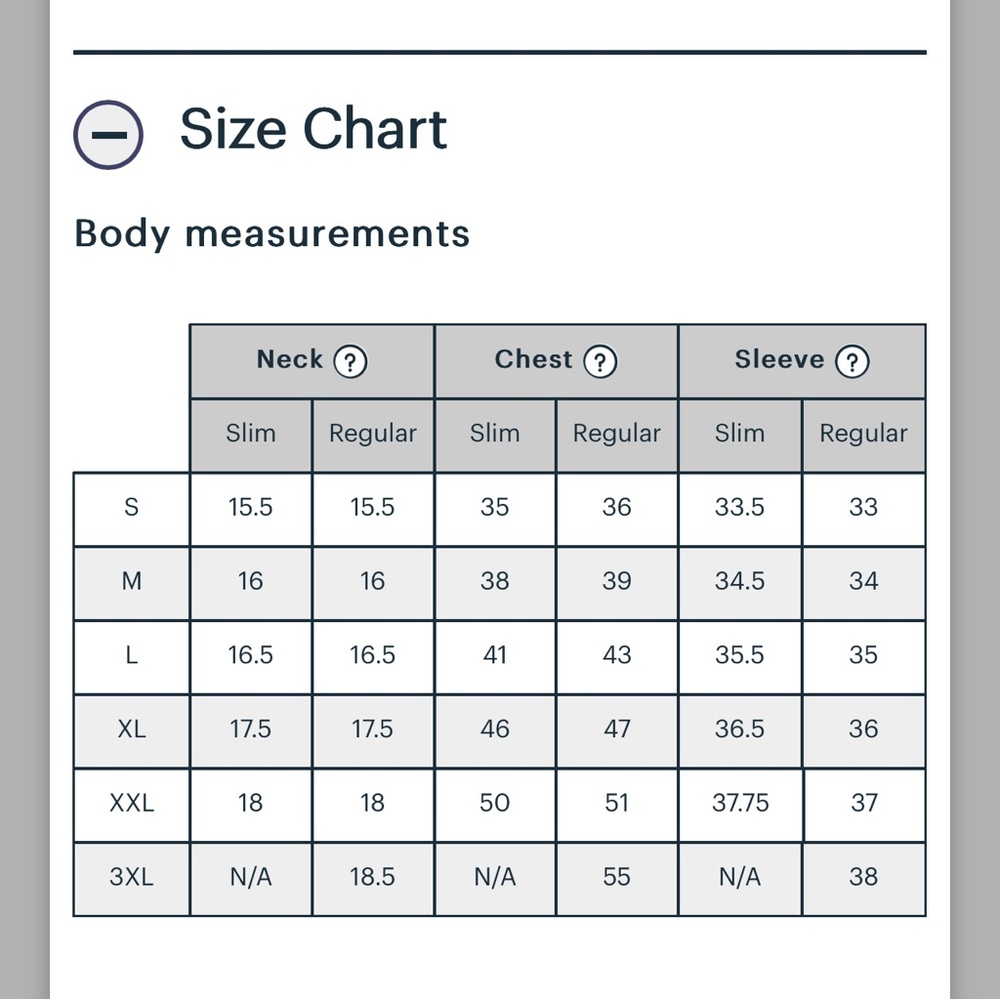This screenshot has height=1000, width=1000.
Task: Collapse the Size Chart section
Action: click(108, 135)
